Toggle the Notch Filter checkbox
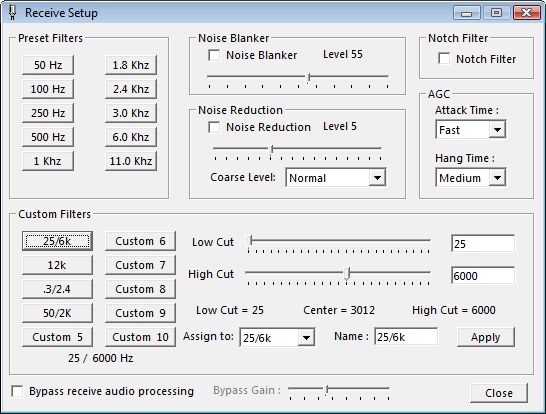 pos(444,58)
